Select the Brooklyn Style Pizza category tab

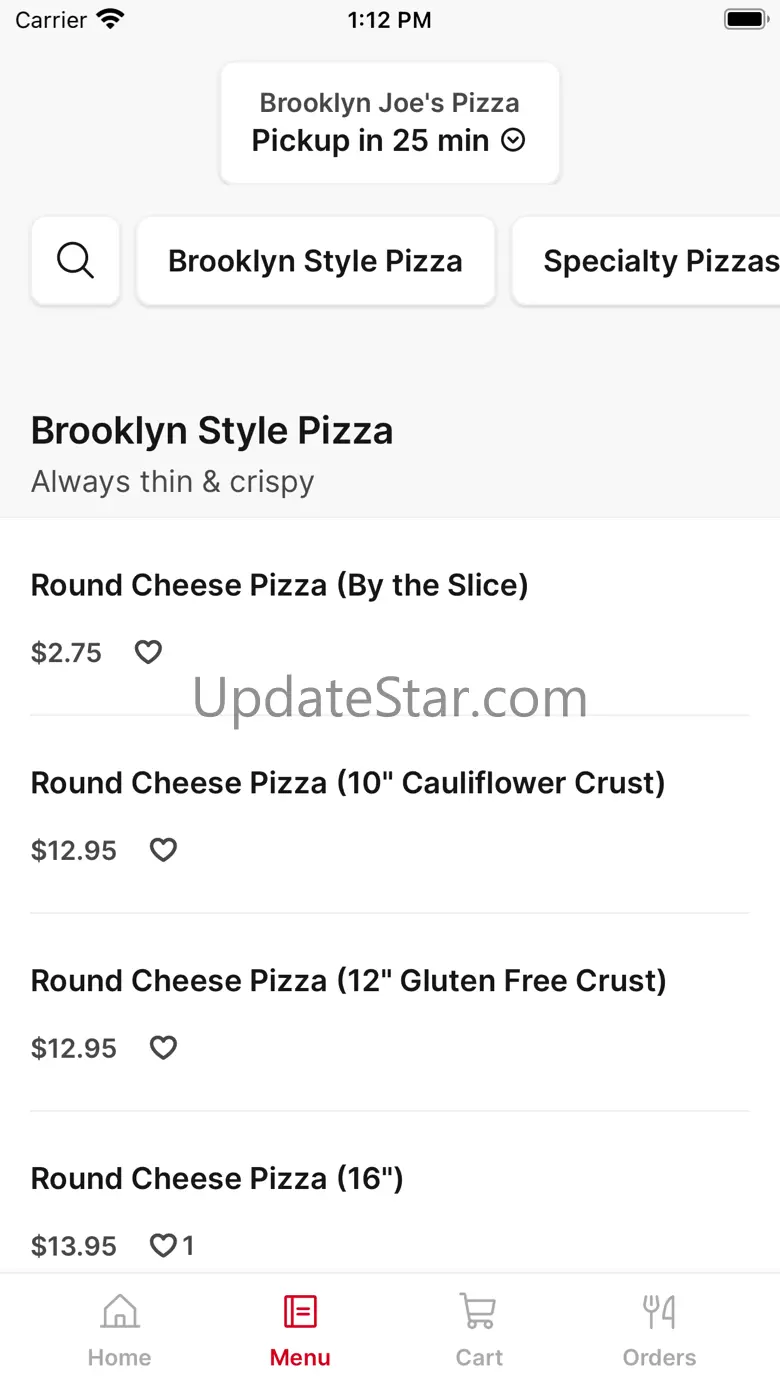[315, 261]
